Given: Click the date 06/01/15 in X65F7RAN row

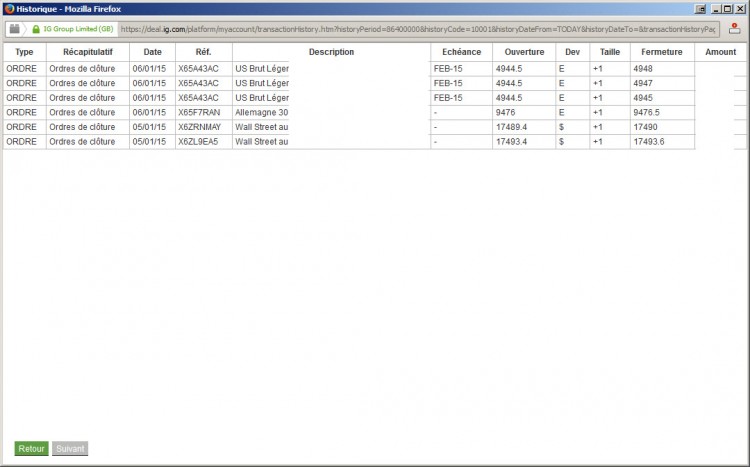Looking at the screenshot, I should [152, 112].
